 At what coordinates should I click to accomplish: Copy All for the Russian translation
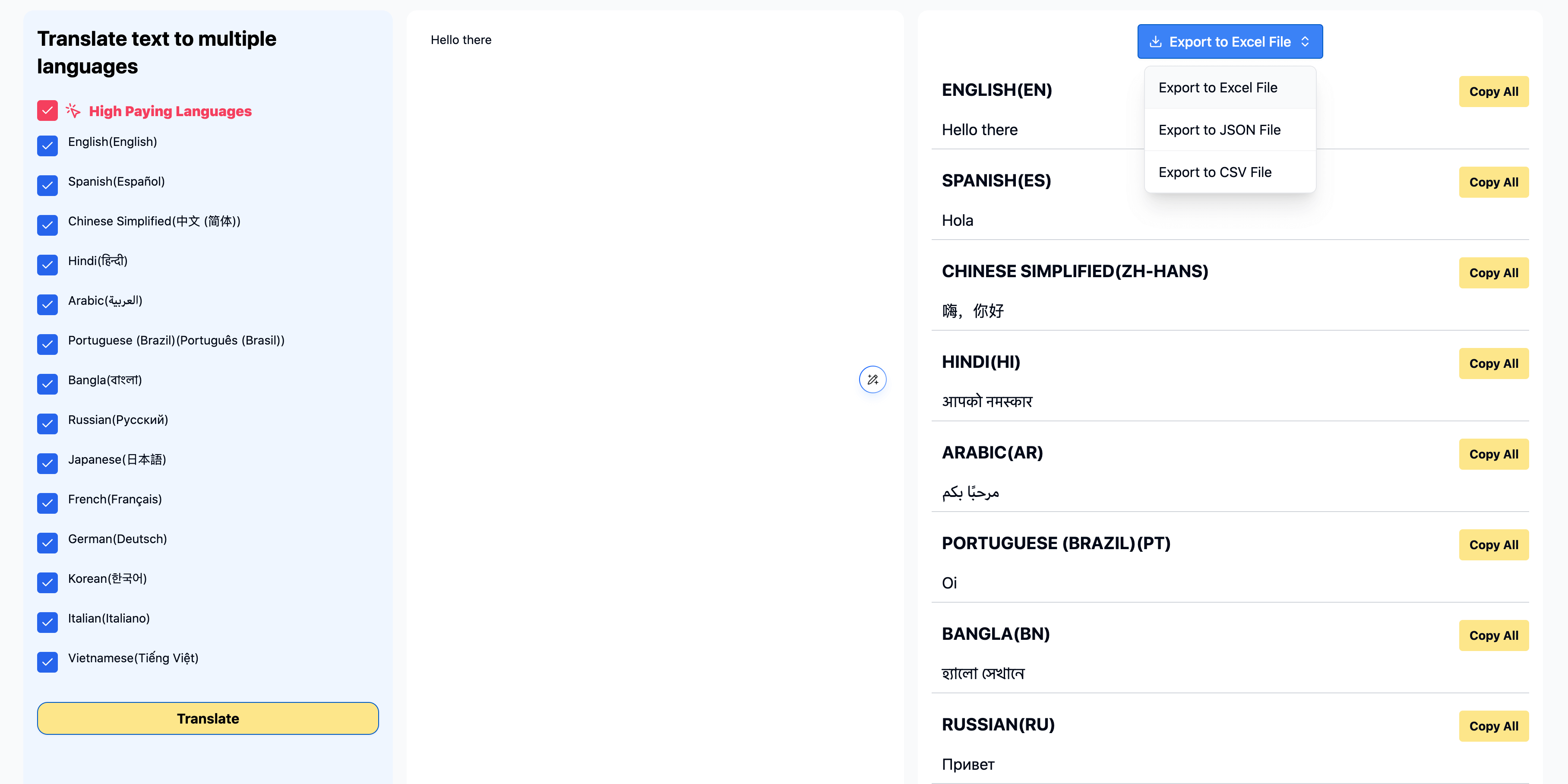coord(1494,726)
